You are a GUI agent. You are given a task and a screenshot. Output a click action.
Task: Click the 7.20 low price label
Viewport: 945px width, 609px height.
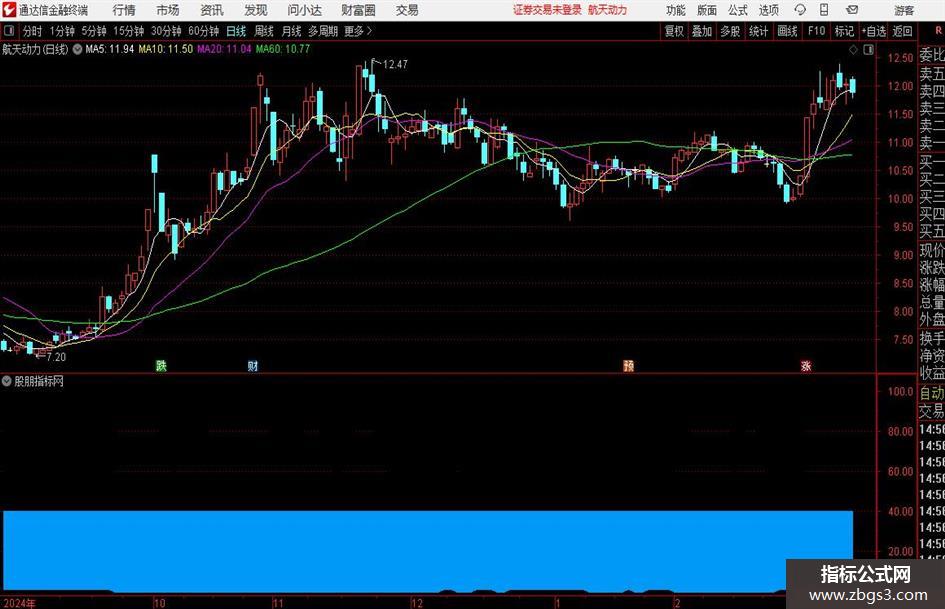click(56, 357)
